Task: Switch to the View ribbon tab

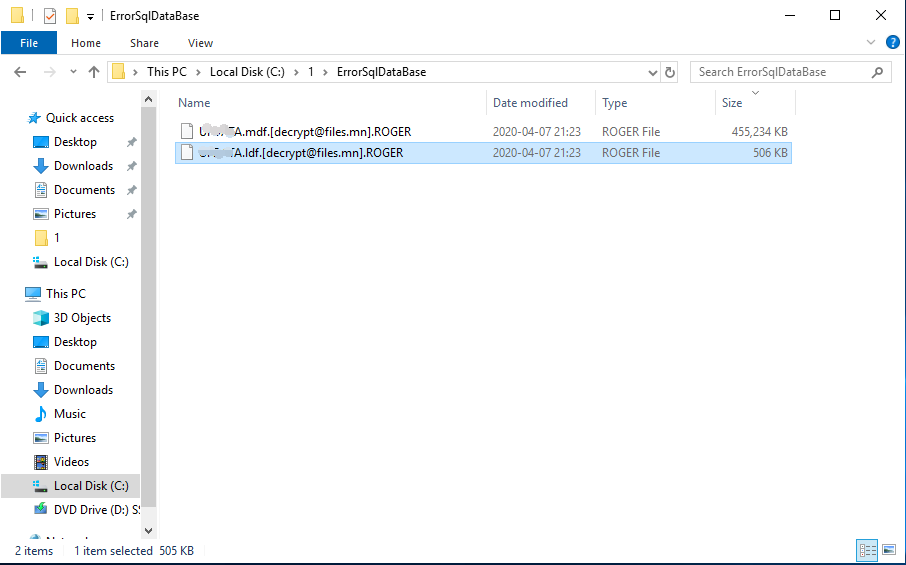Action: tap(200, 43)
